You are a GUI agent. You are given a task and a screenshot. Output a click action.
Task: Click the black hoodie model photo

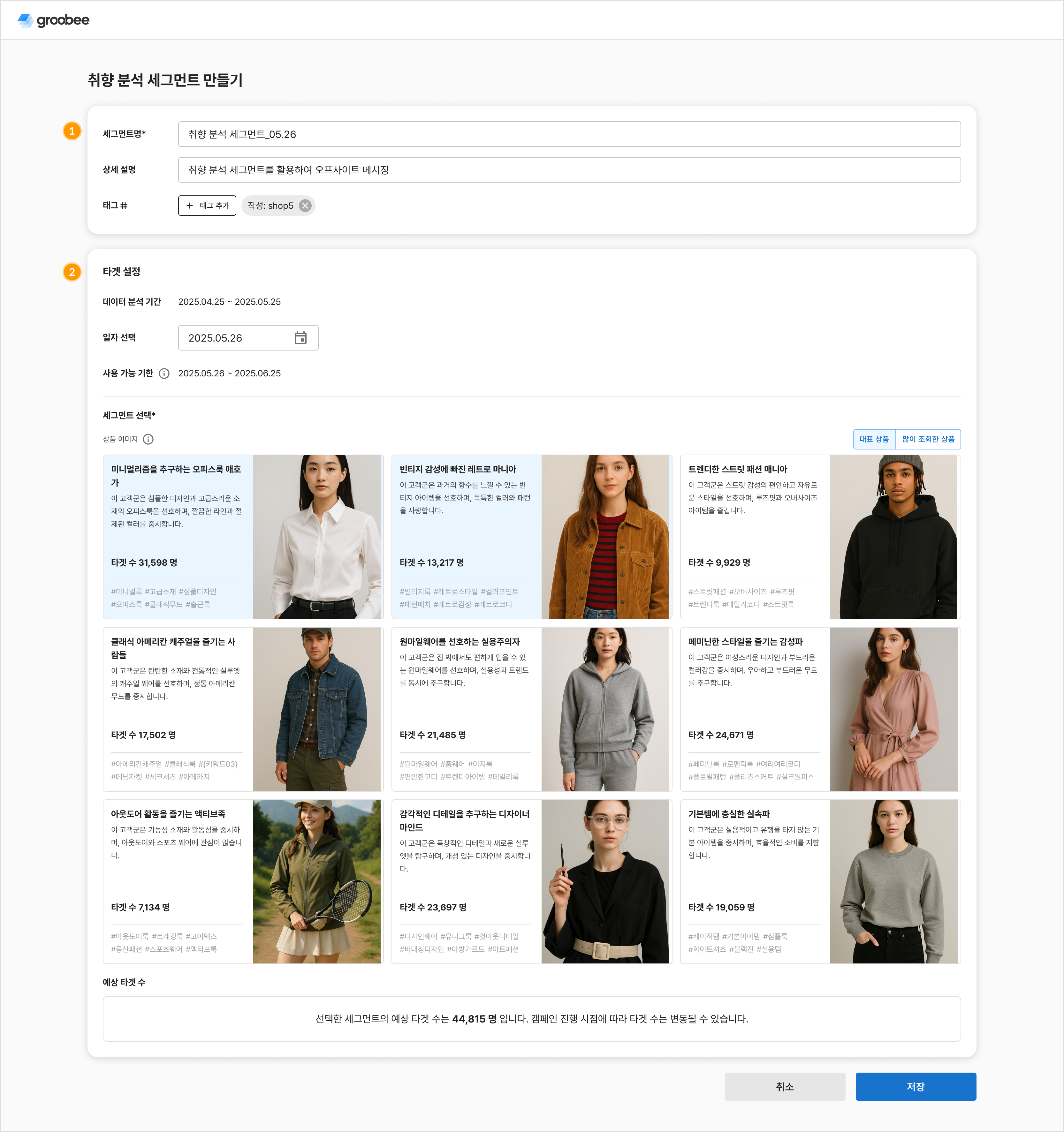[894, 537]
